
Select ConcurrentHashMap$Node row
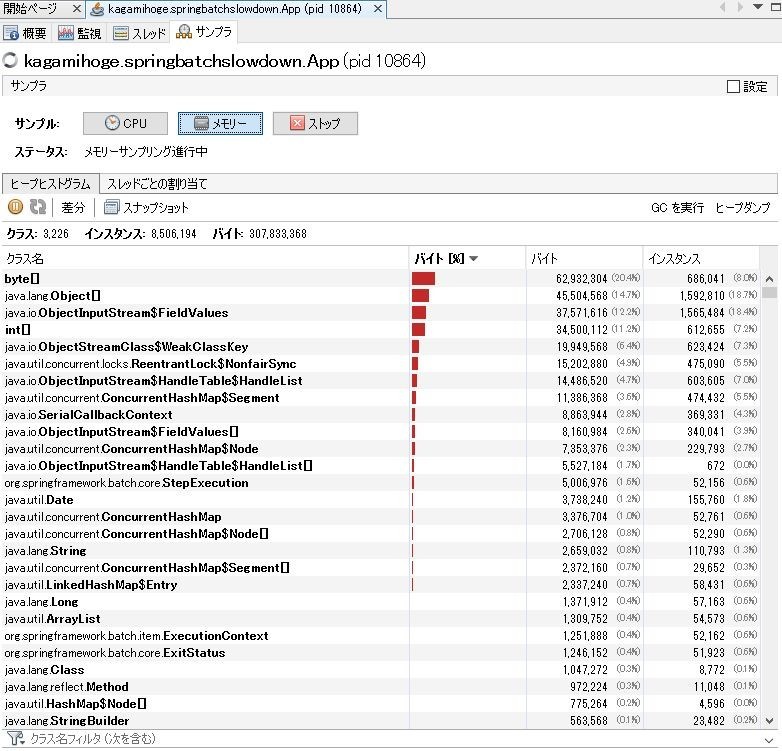[x=381, y=449]
